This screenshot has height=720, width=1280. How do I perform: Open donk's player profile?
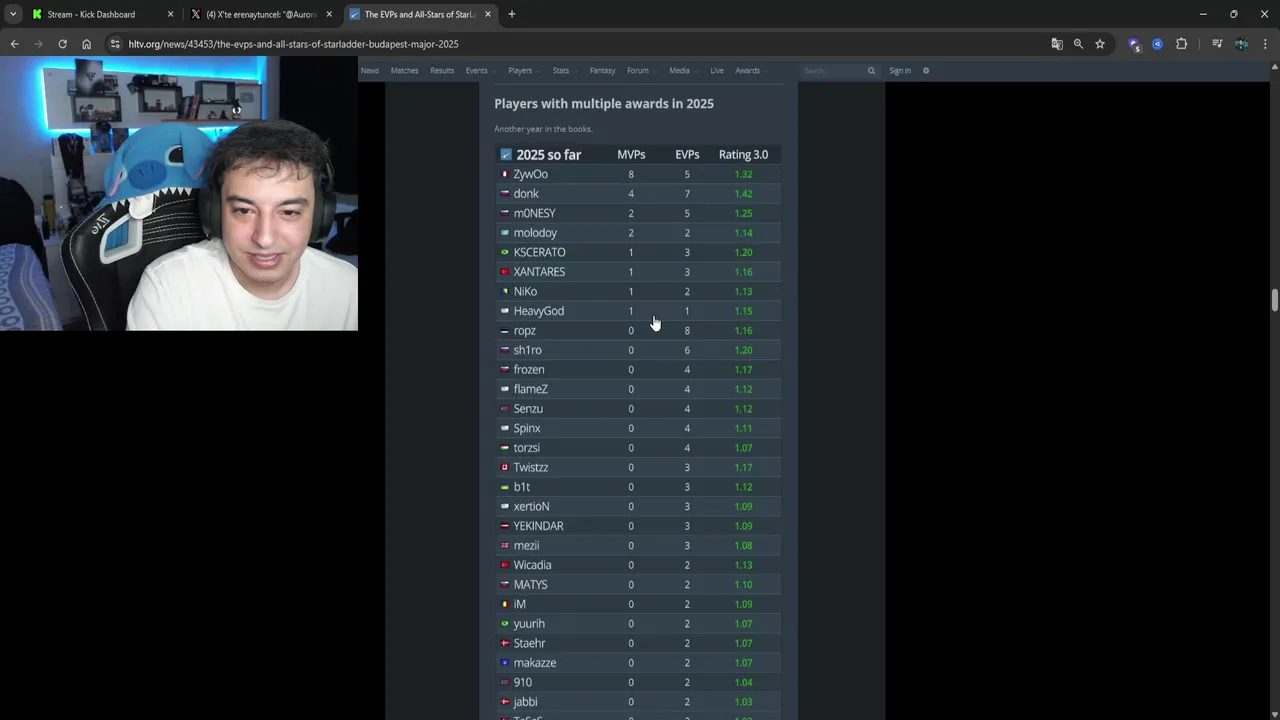(x=526, y=194)
